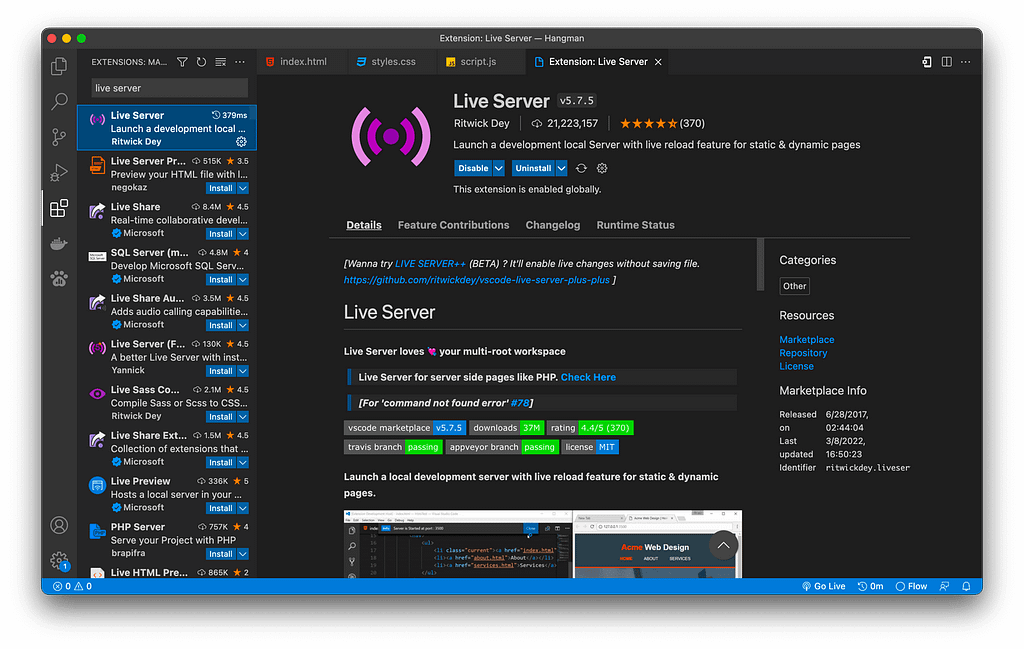Expand the Disable dropdown arrow
The width and height of the screenshot is (1024, 649).
pyautogui.click(x=498, y=168)
